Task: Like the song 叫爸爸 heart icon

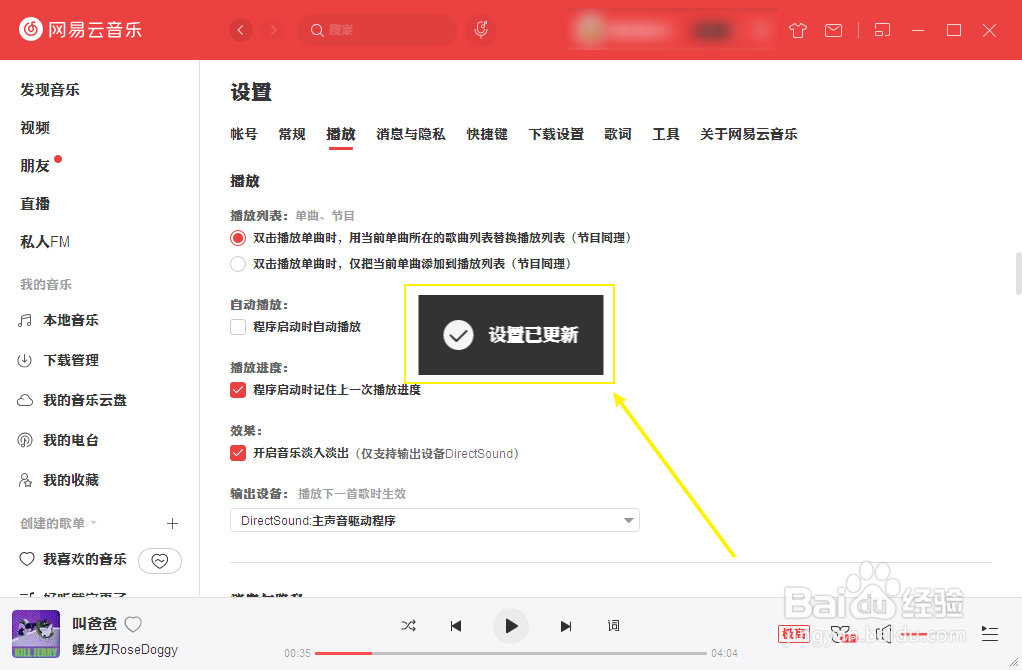Action: (x=133, y=624)
